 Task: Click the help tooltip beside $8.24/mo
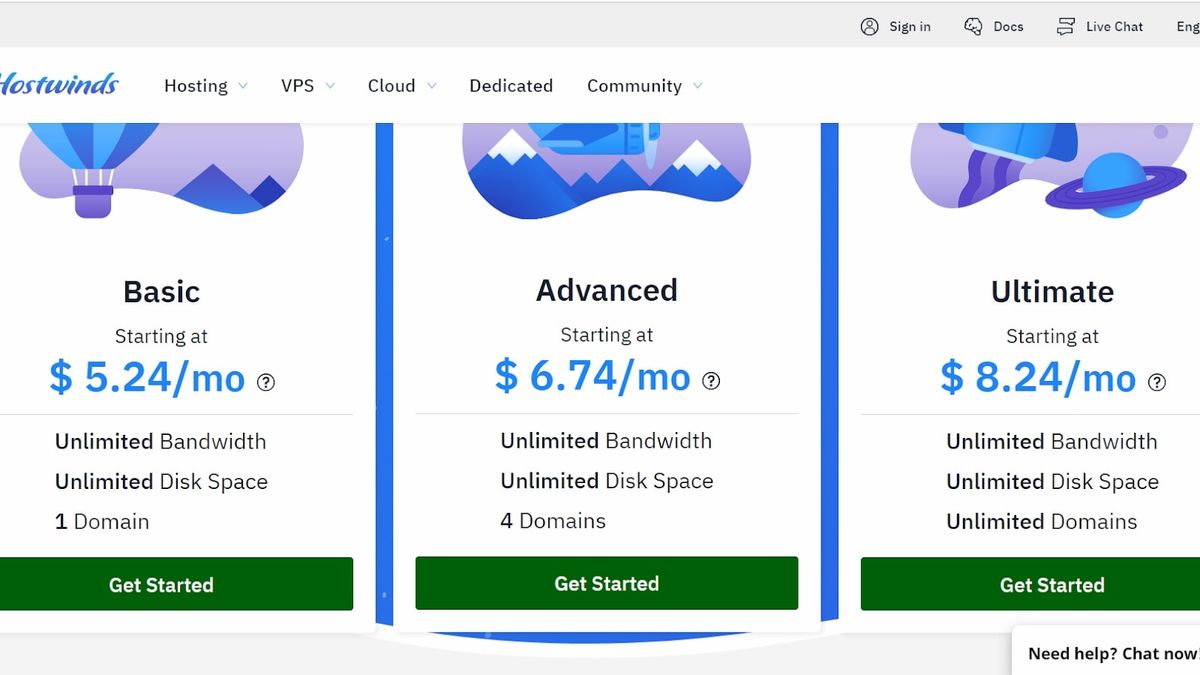pyautogui.click(x=1156, y=382)
